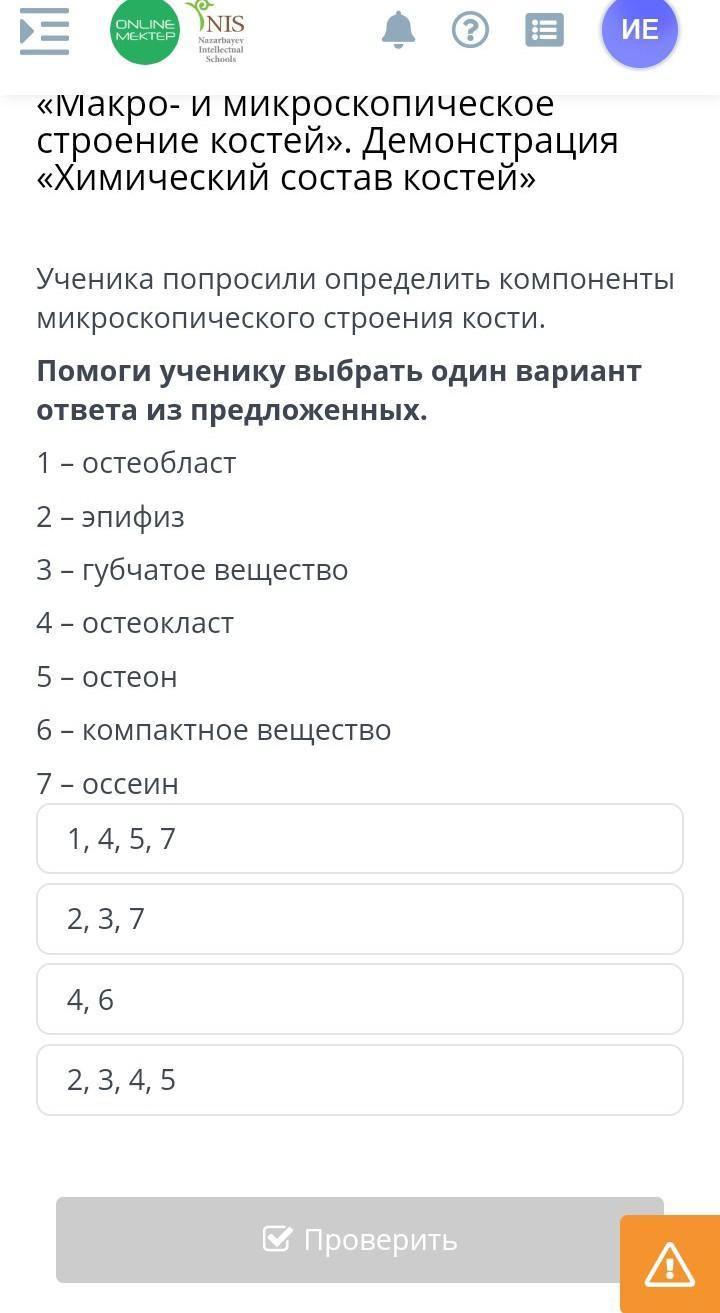Image resolution: width=720 pixels, height=1313 pixels.
Task: Click the Проверить button
Action: pos(360,1240)
